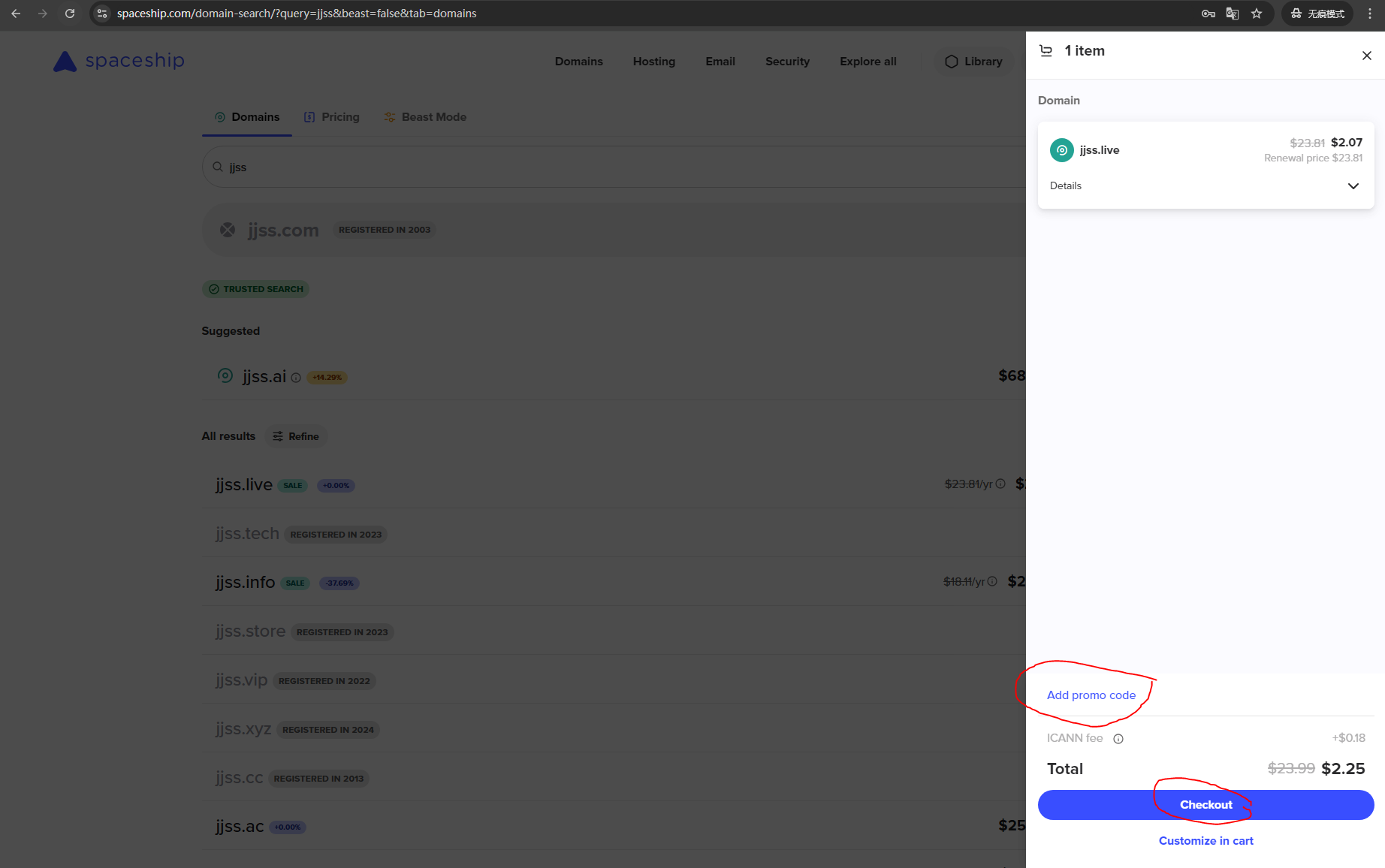Click the browser reload icon
1385x868 pixels.
70,14
